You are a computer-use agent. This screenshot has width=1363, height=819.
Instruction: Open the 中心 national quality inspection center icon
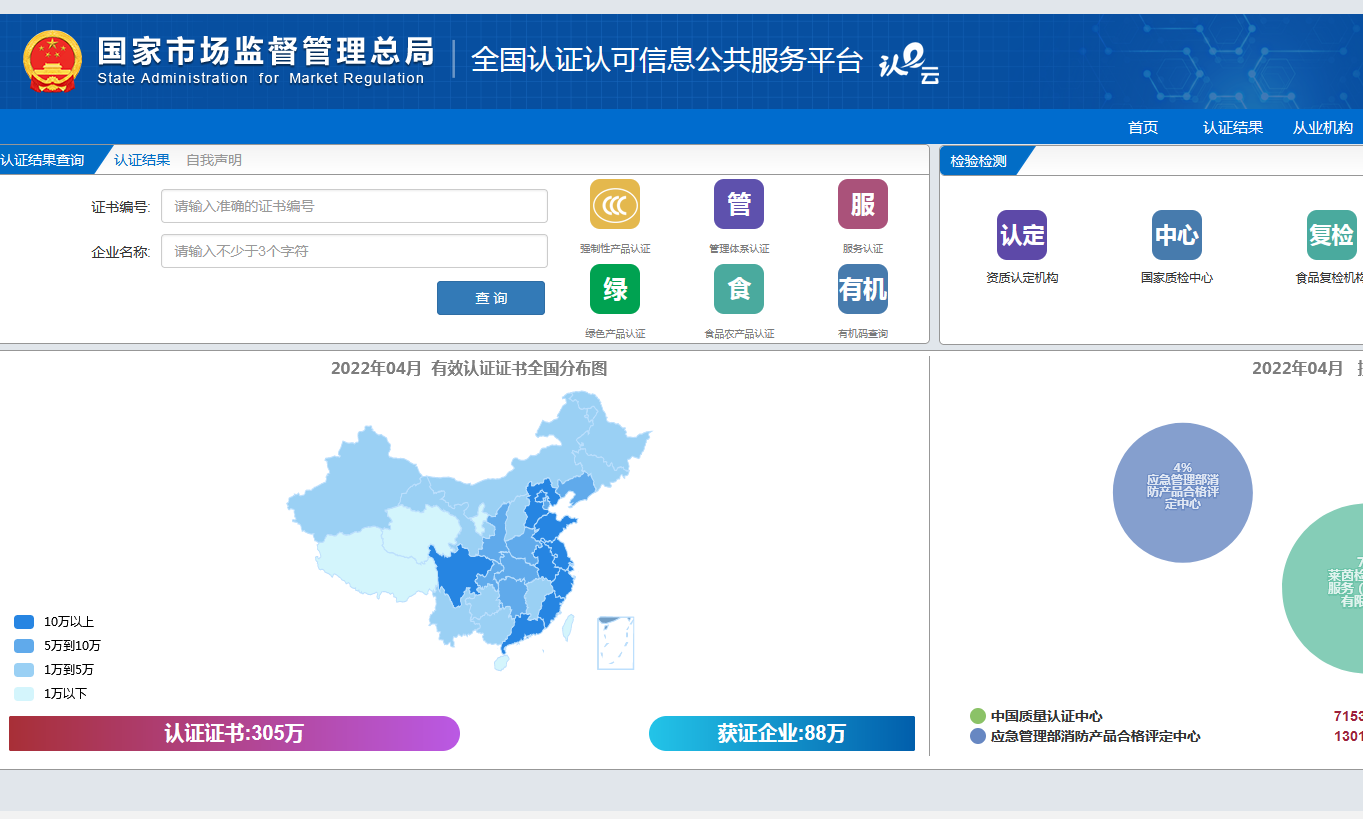[1177, 235]
